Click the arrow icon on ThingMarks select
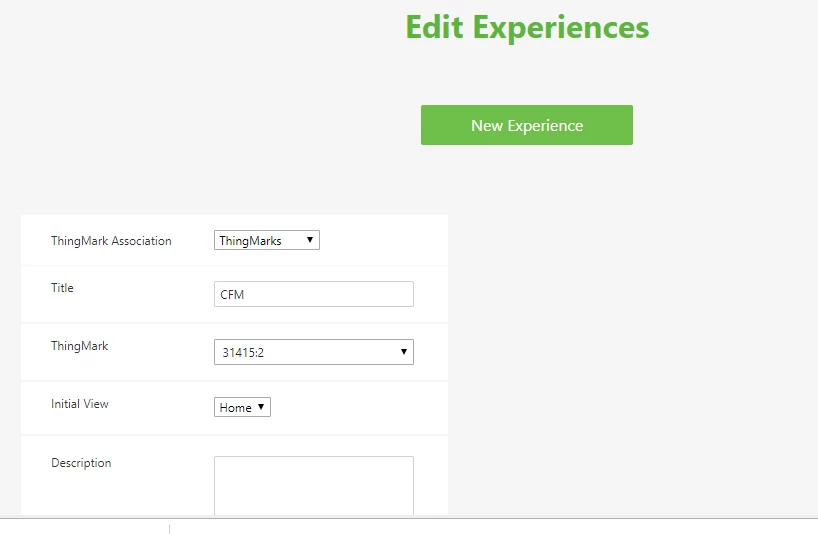The image size is (818, 534). (309, 240)
